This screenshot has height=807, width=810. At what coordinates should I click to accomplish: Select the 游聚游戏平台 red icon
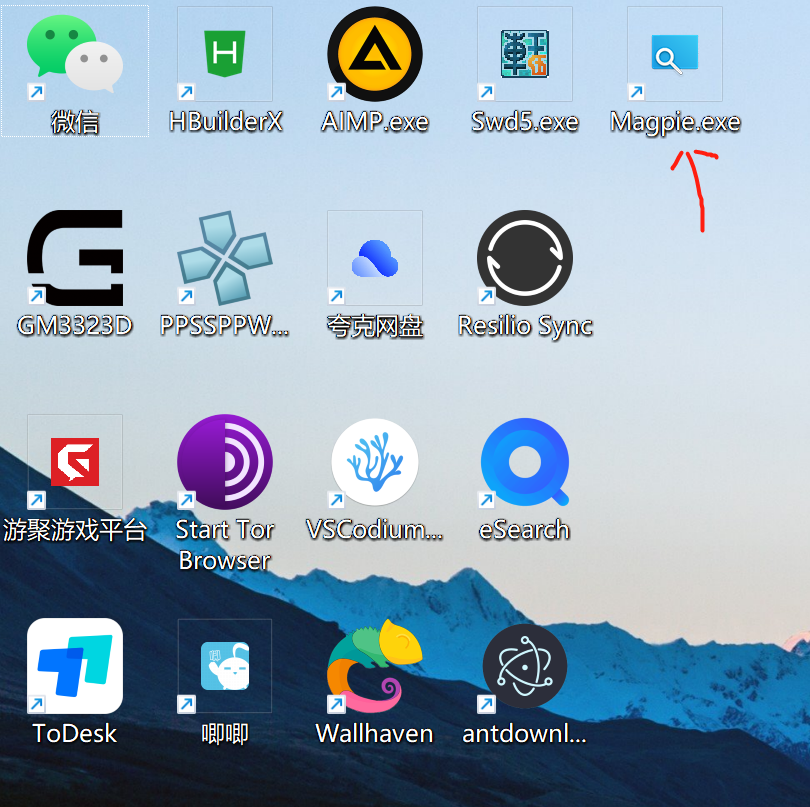[75, 462]
